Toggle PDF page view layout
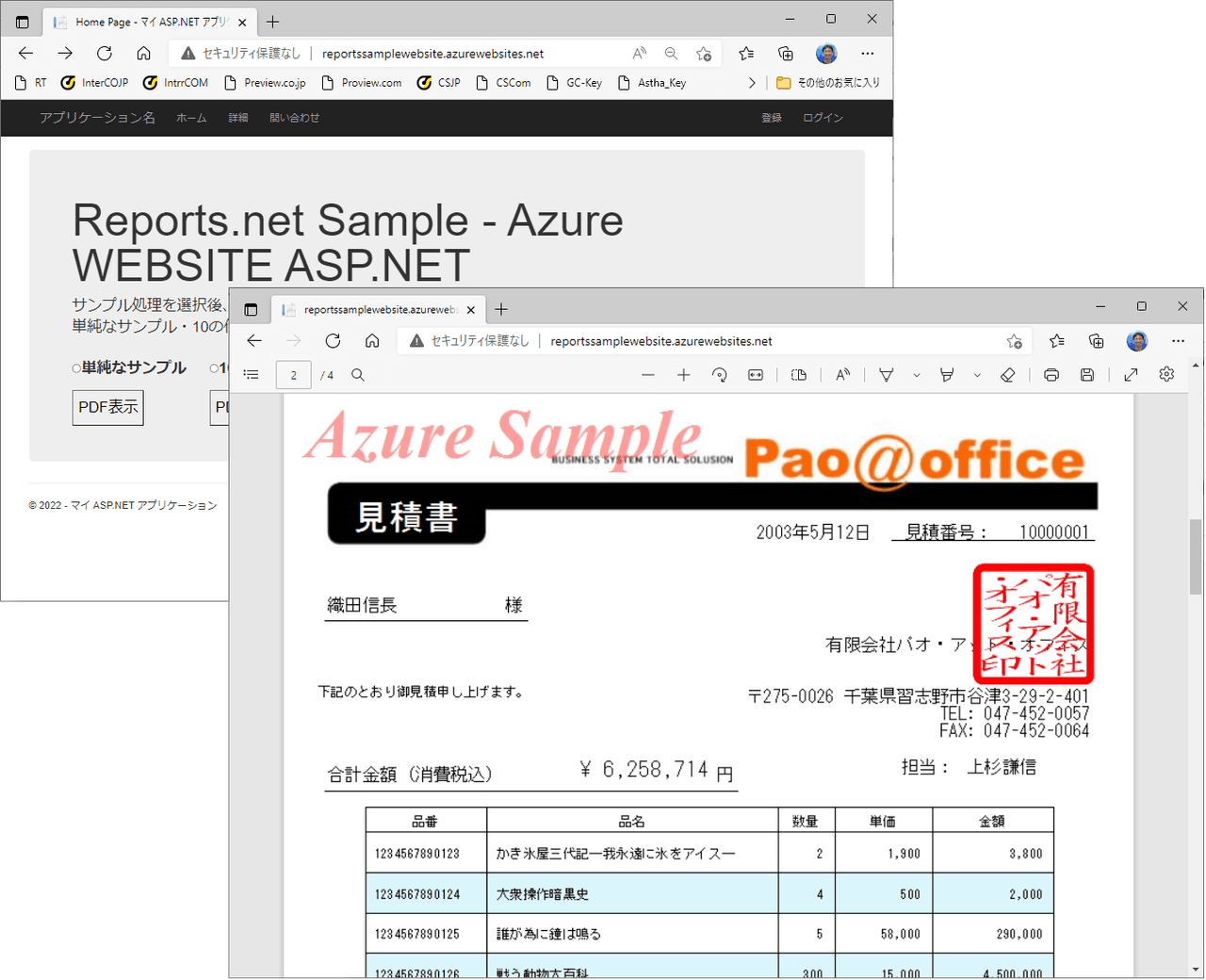1206x980 pixels. [799, 374]
